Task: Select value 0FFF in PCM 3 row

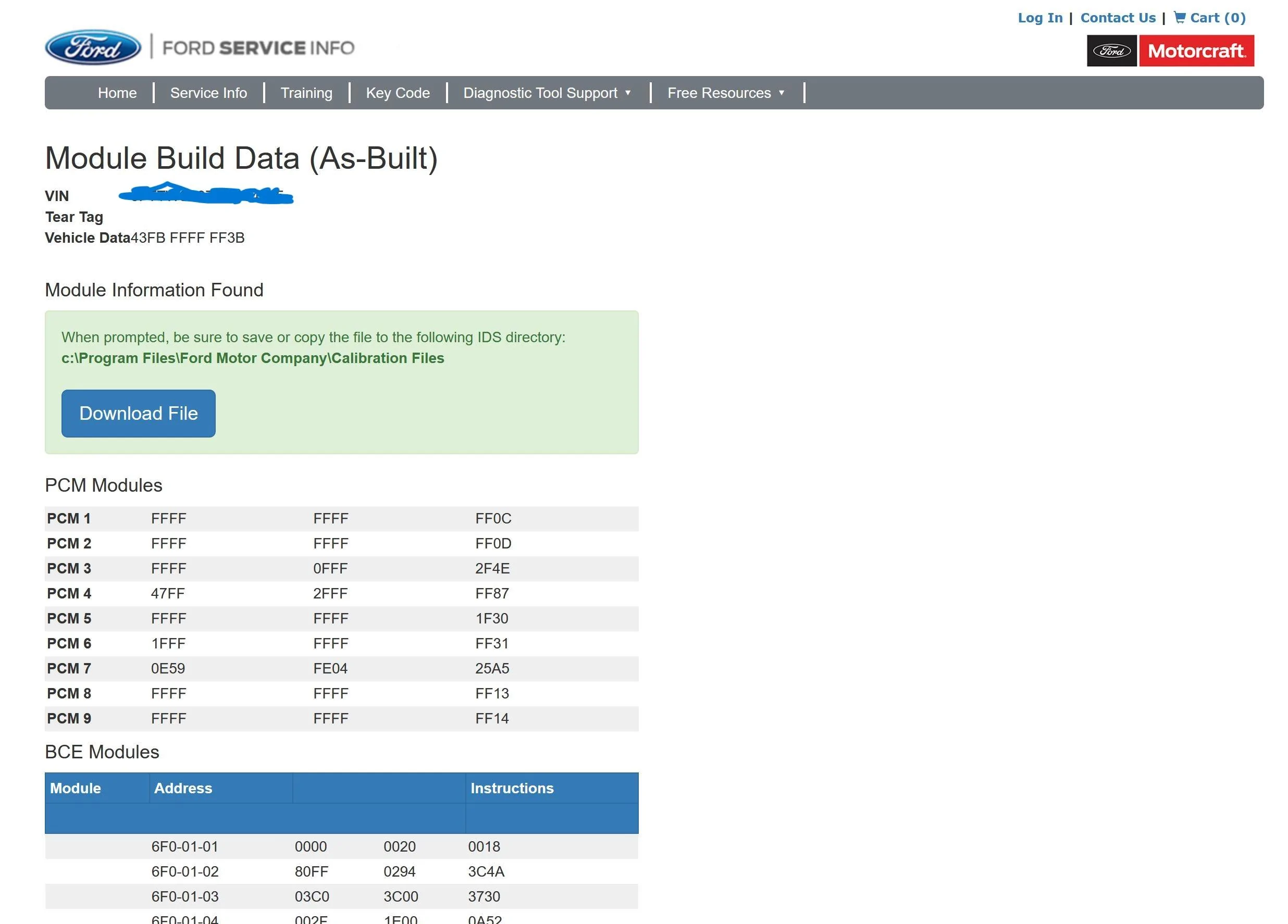Action: click(330, 568)
